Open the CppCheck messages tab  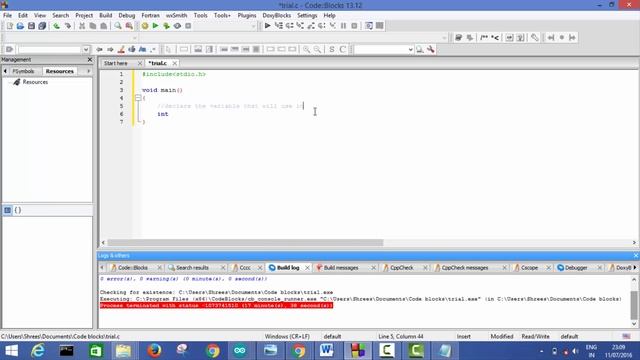464,268
